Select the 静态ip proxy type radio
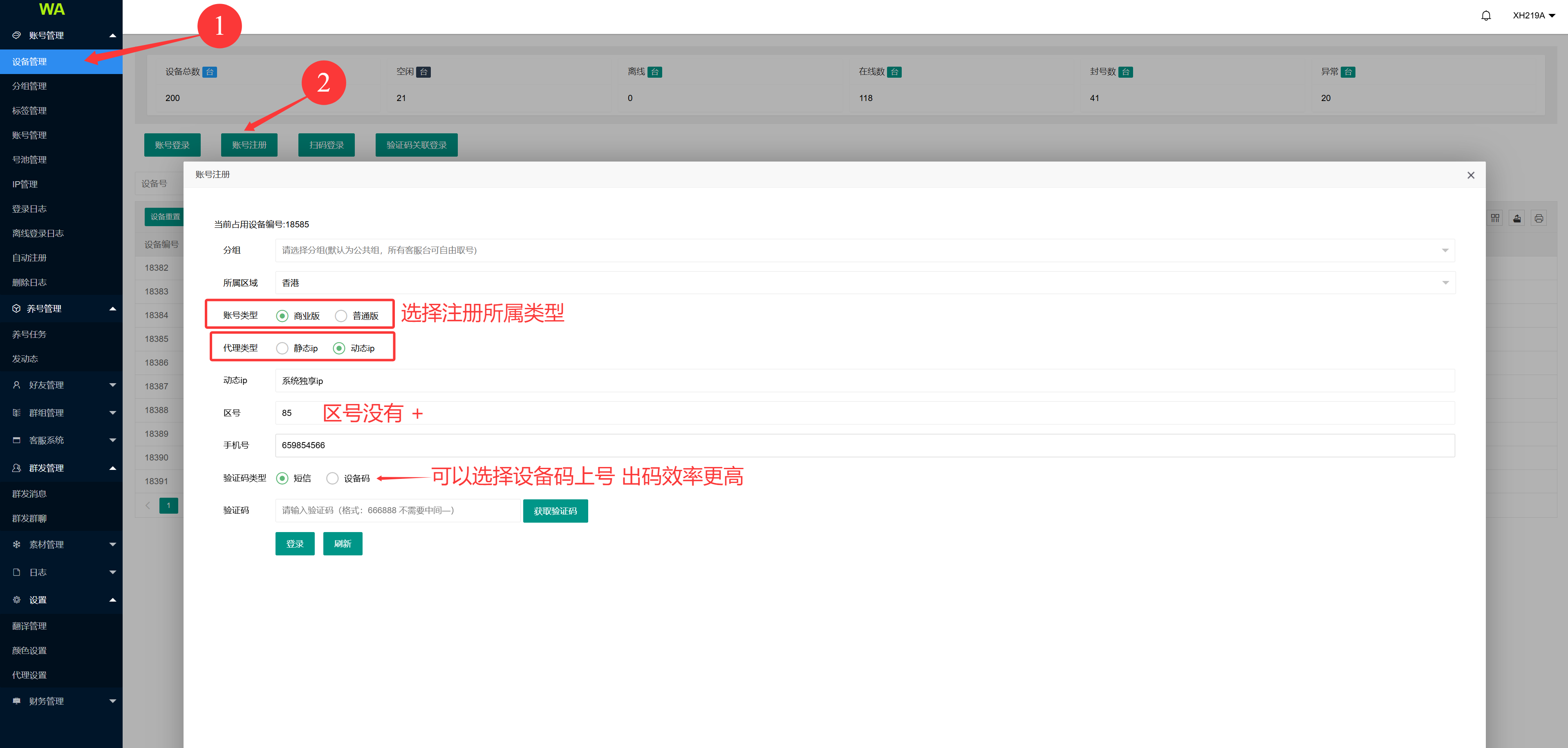The height and width of the screenshot is (748, 1568). pos(282,348)
